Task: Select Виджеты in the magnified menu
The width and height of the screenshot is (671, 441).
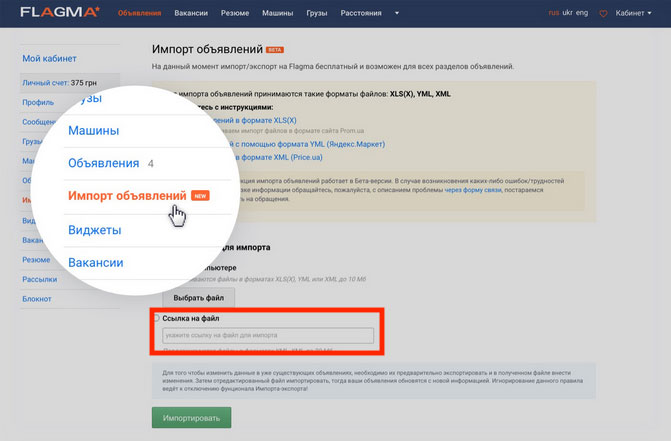Action: pyautogui.click(x=95, y=230)
